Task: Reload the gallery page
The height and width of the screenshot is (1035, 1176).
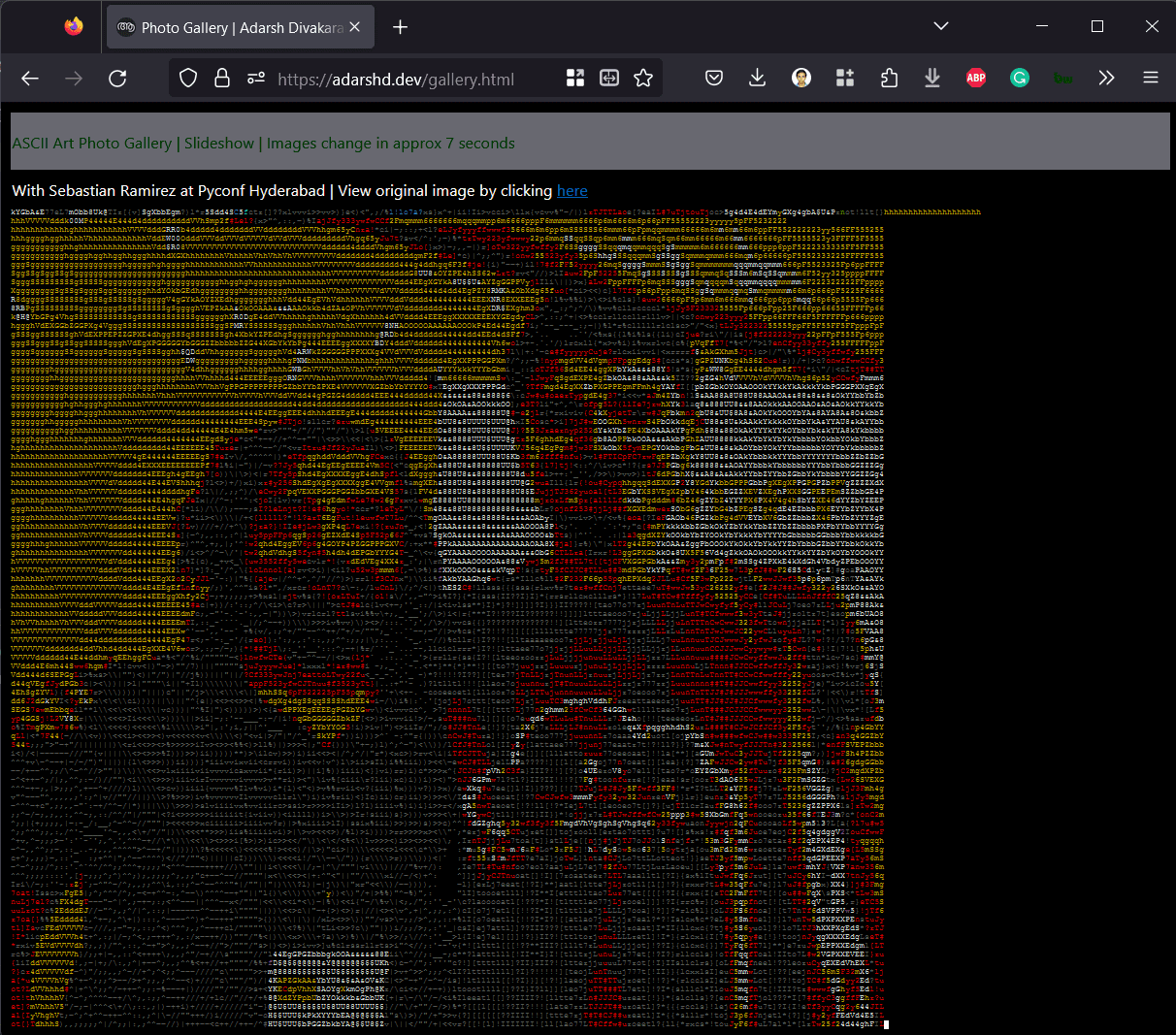Action: click(117, 79)
